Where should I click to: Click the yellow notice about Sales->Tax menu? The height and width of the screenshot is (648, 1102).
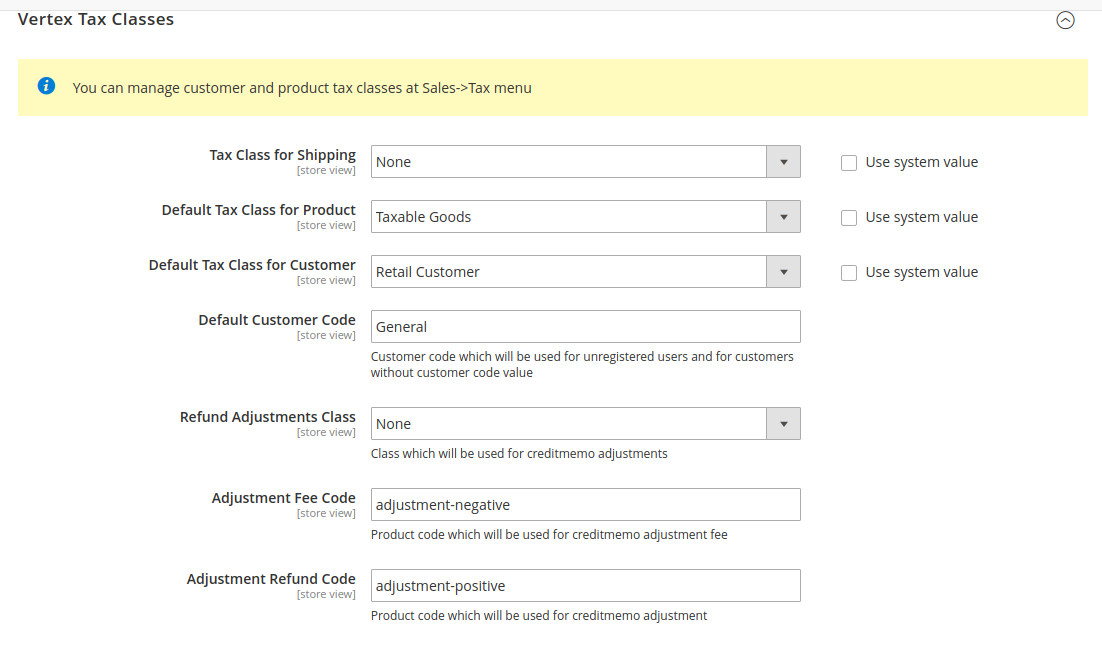pyautogui.click(x=300, y=87)
